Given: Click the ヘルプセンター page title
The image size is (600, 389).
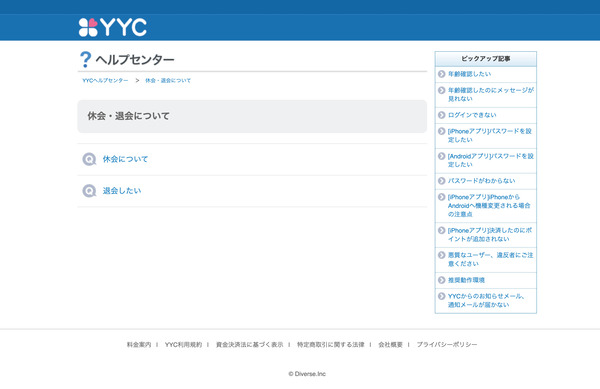Looking at the screenshot, I should (135, 60).
